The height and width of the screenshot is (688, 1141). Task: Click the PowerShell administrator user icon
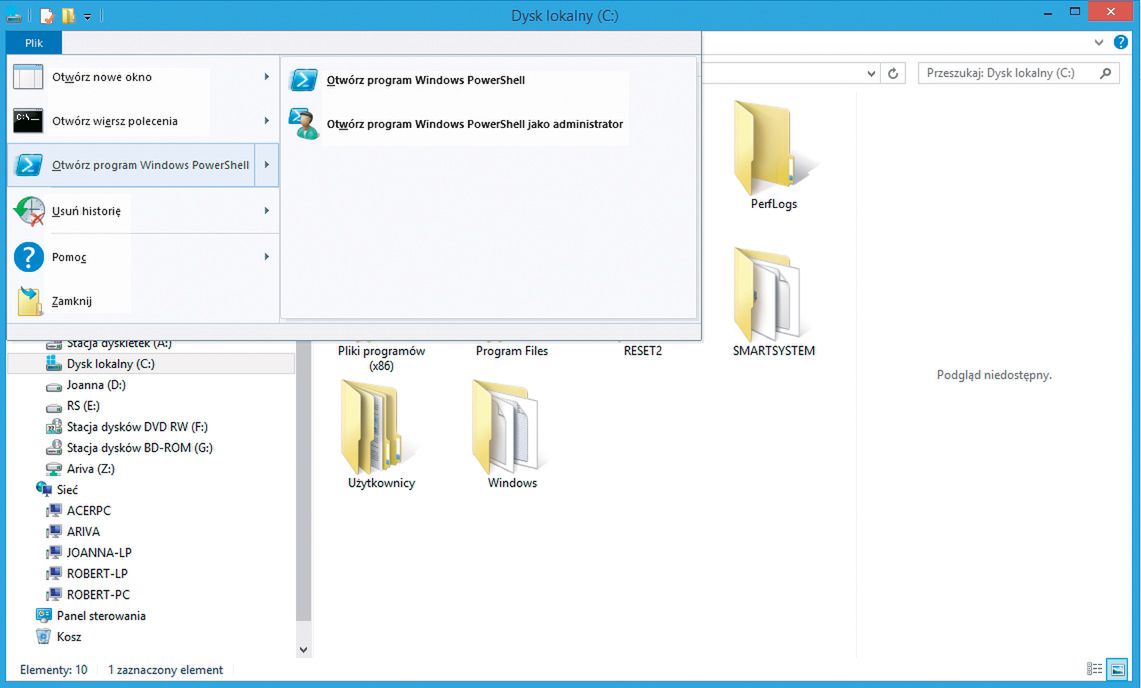[x=303, y=124]
